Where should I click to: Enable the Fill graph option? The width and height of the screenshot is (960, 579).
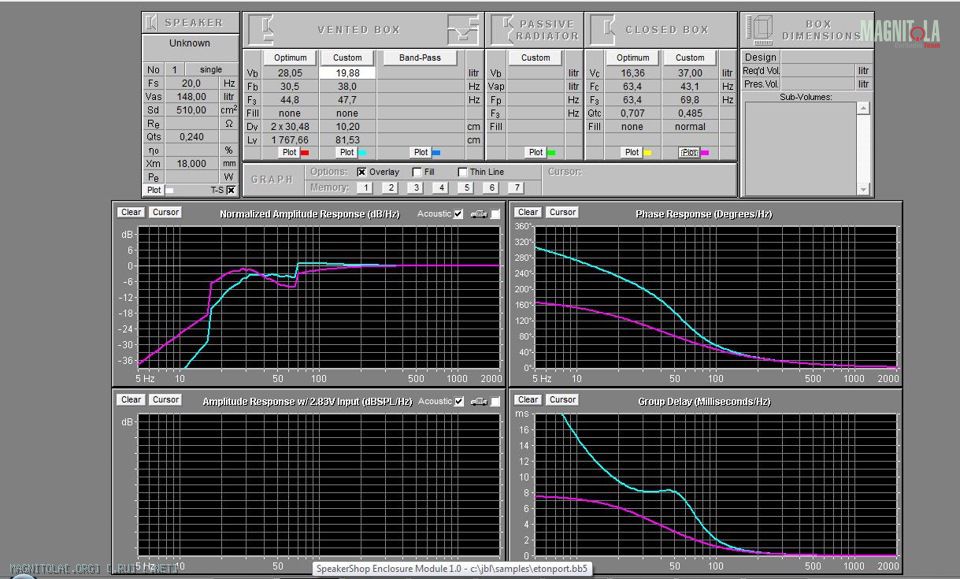coord(417,172)
